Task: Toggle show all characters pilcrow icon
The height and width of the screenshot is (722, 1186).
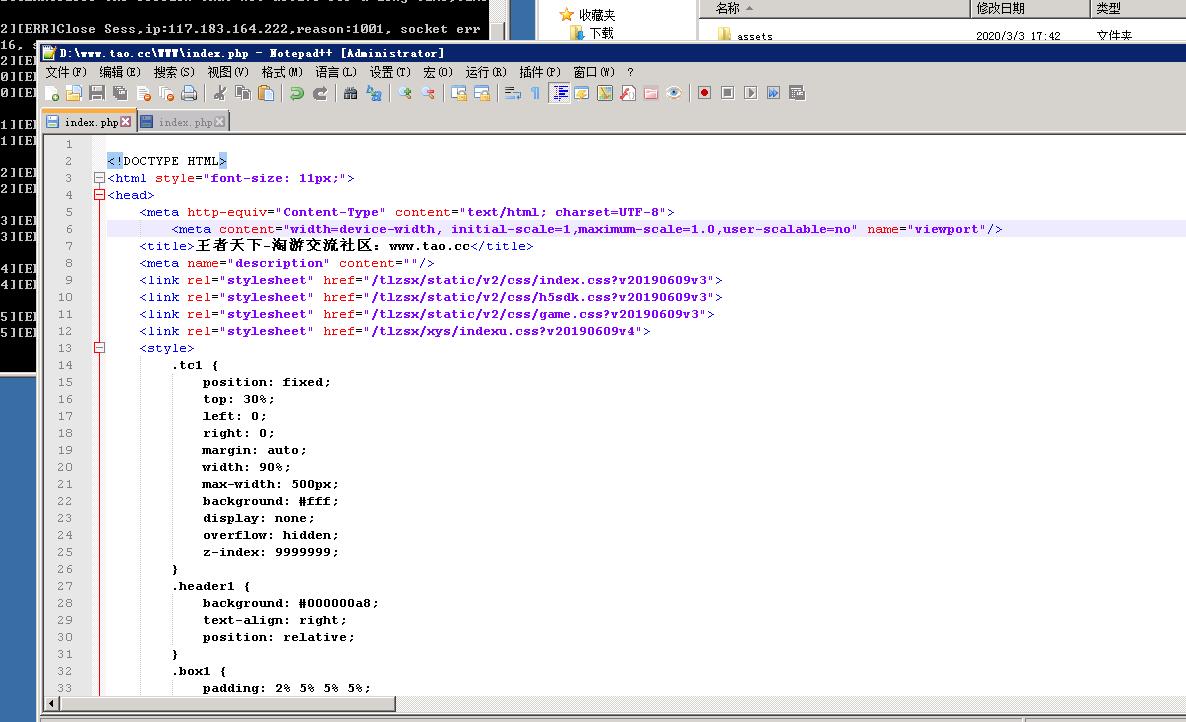Action: pyautogui.click(x=535, y=93)
